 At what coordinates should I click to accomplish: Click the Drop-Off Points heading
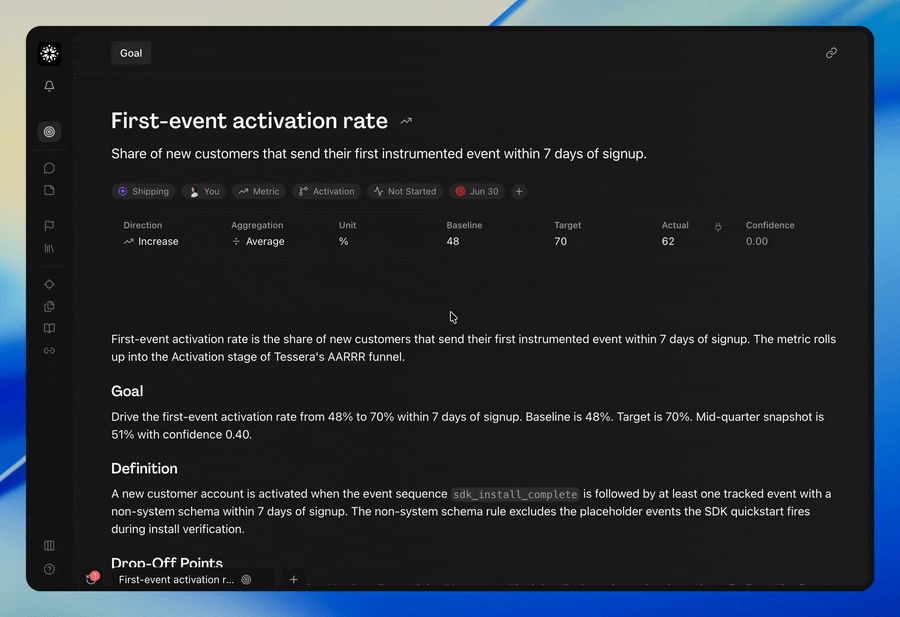[x=167, y=562]
